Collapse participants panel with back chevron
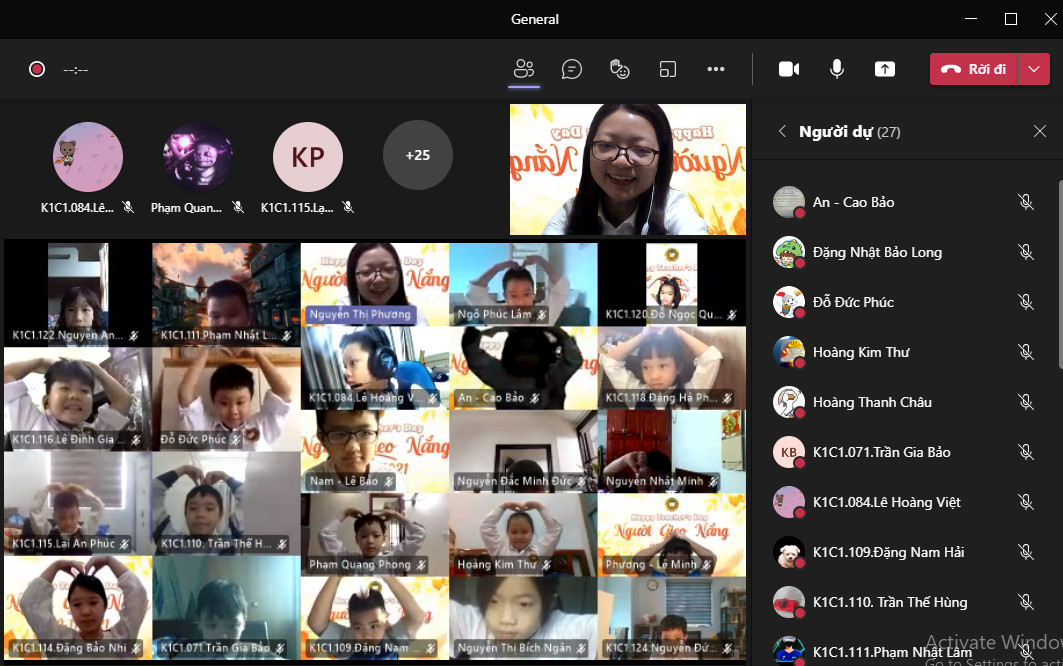The image size is (1063, 666). (782, 131)
